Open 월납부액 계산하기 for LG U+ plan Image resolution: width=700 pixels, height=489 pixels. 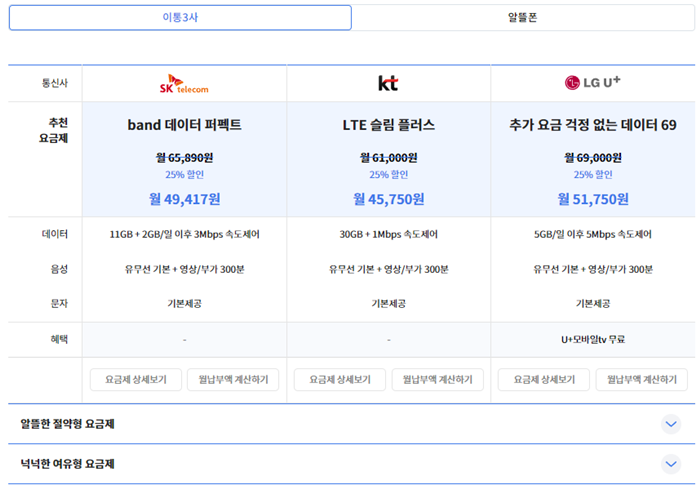point(642,380)
